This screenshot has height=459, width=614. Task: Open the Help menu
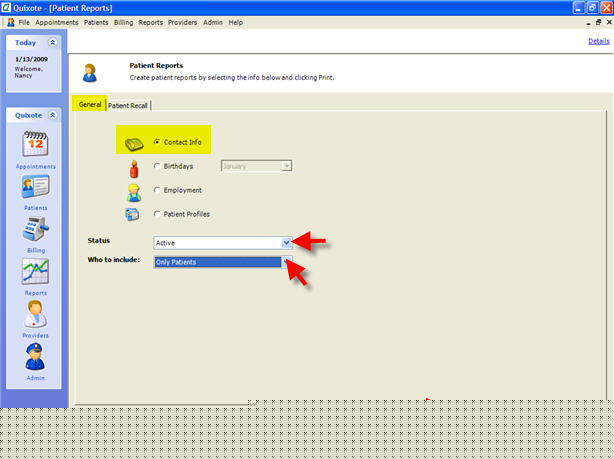point(235,22)
